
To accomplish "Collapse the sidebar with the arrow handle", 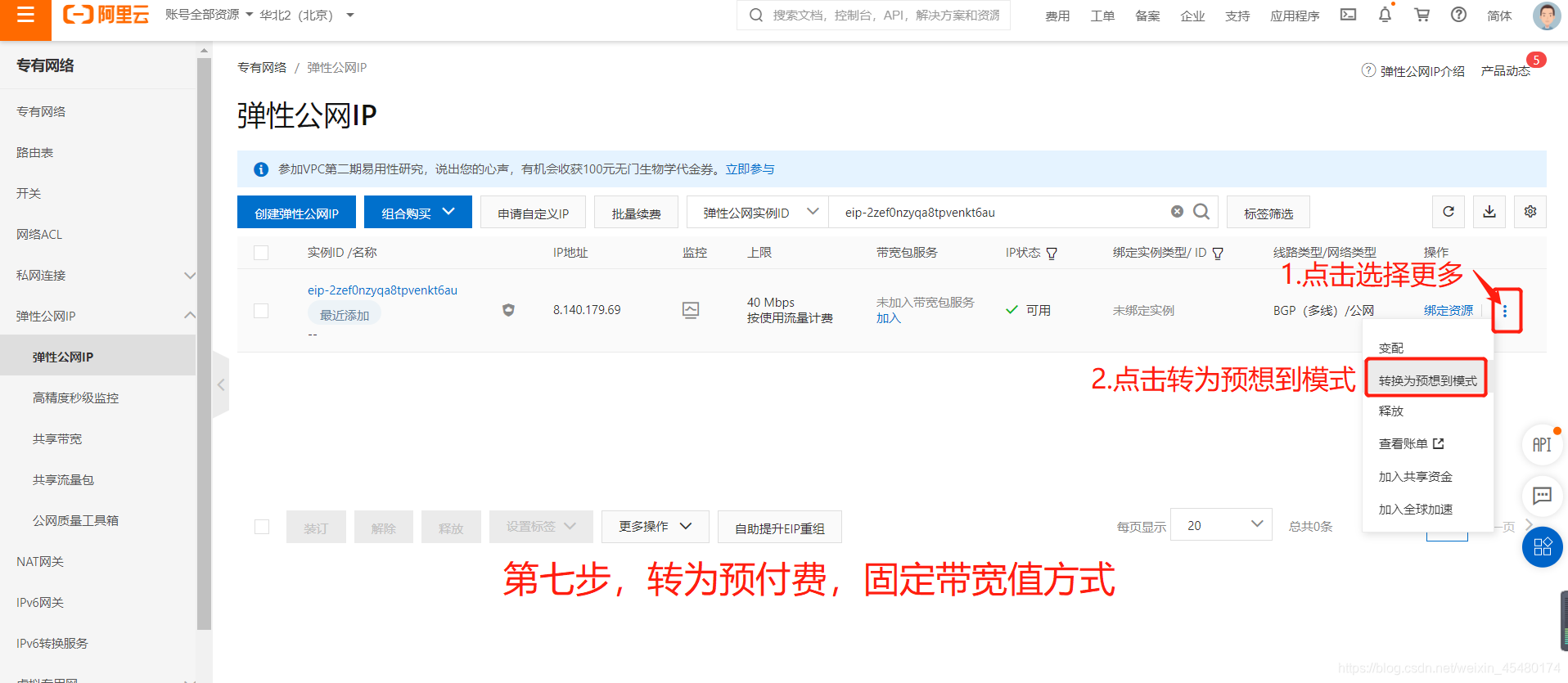I will pos(221,384).
